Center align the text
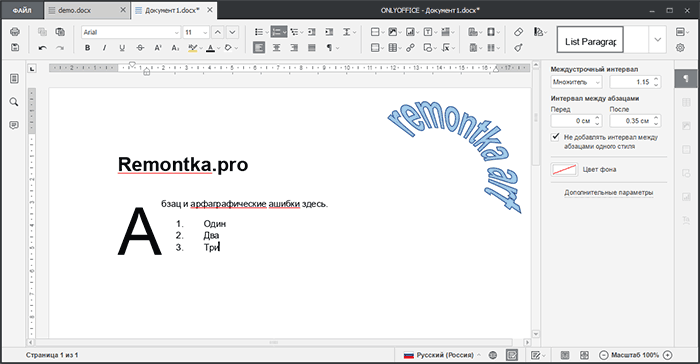Image resolution: width=700 pixels, height=364 pixels. click(x=277, y=48)
